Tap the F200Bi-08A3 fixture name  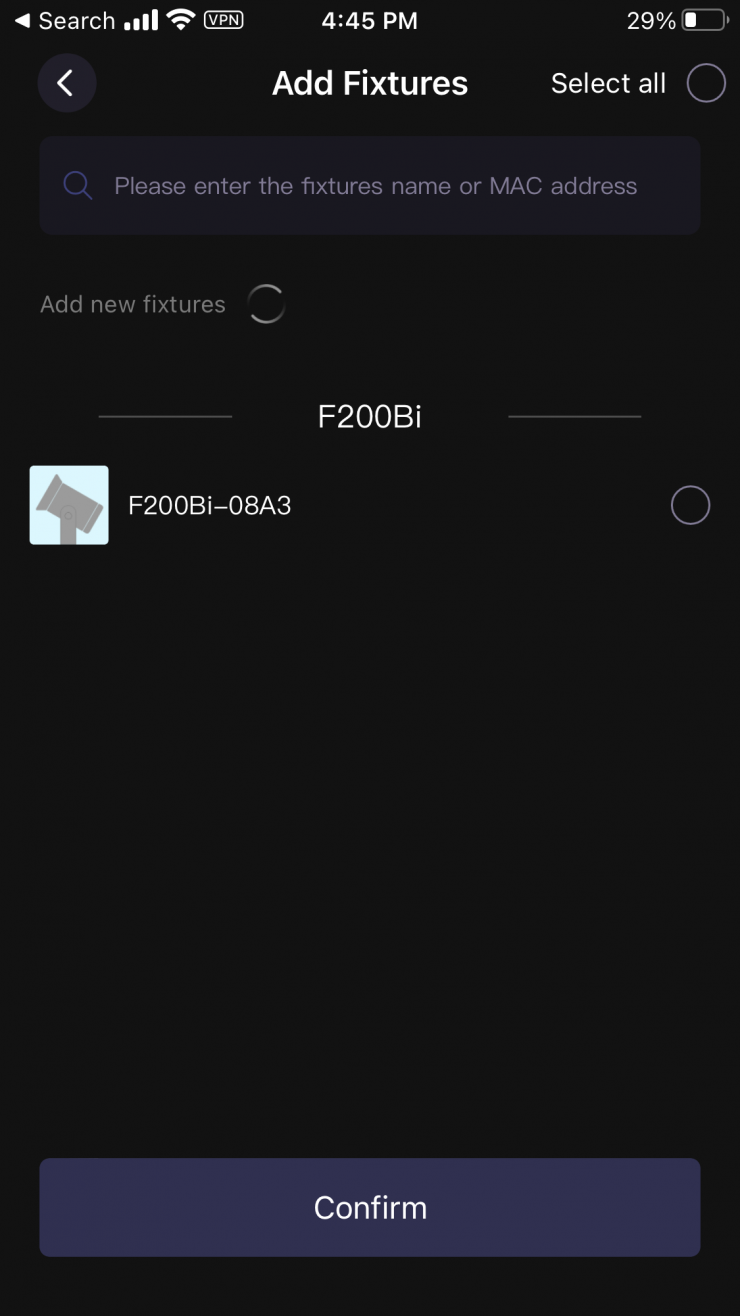(210, 505)
